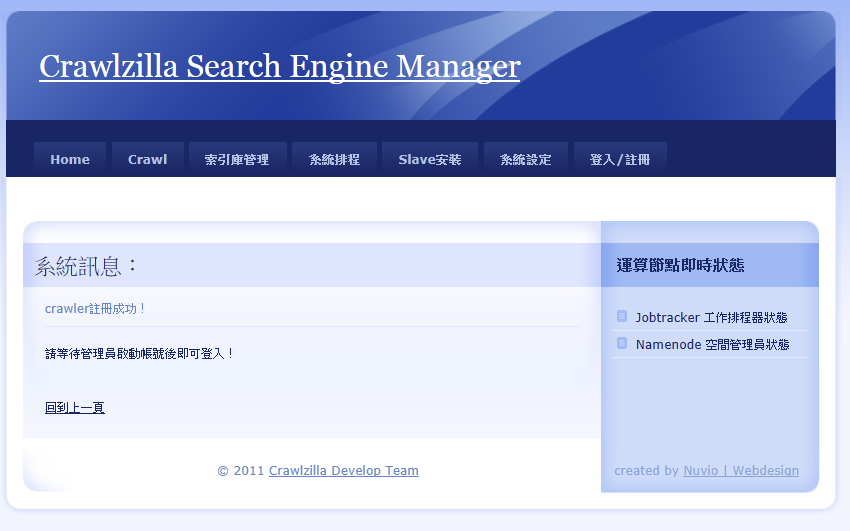Go to the Home menu tab
The height and width of the screenshot is (531, 850).
point(70,159)
